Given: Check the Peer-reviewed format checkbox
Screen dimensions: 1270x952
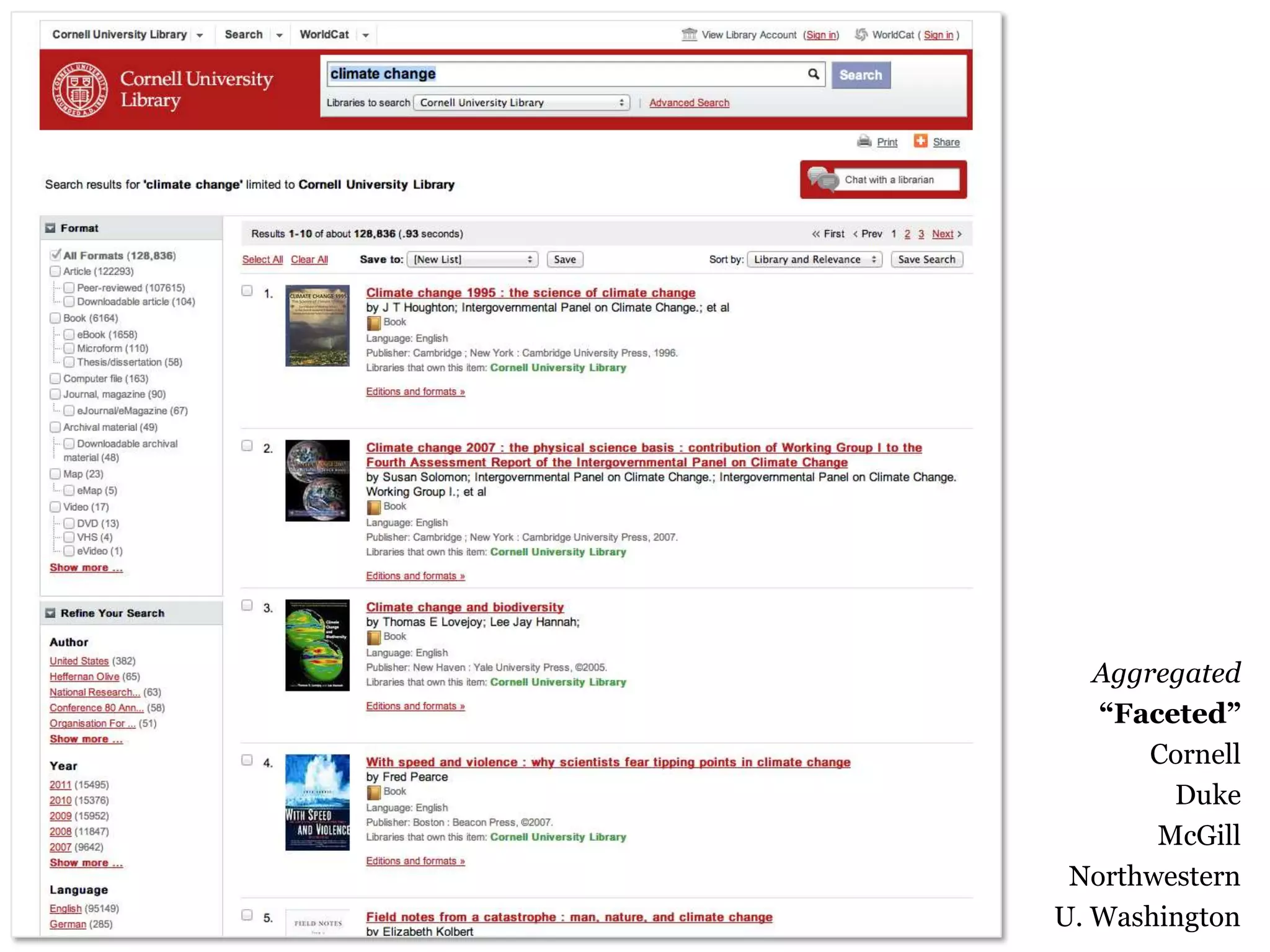Looking at the screenshot, I should 69,288.
